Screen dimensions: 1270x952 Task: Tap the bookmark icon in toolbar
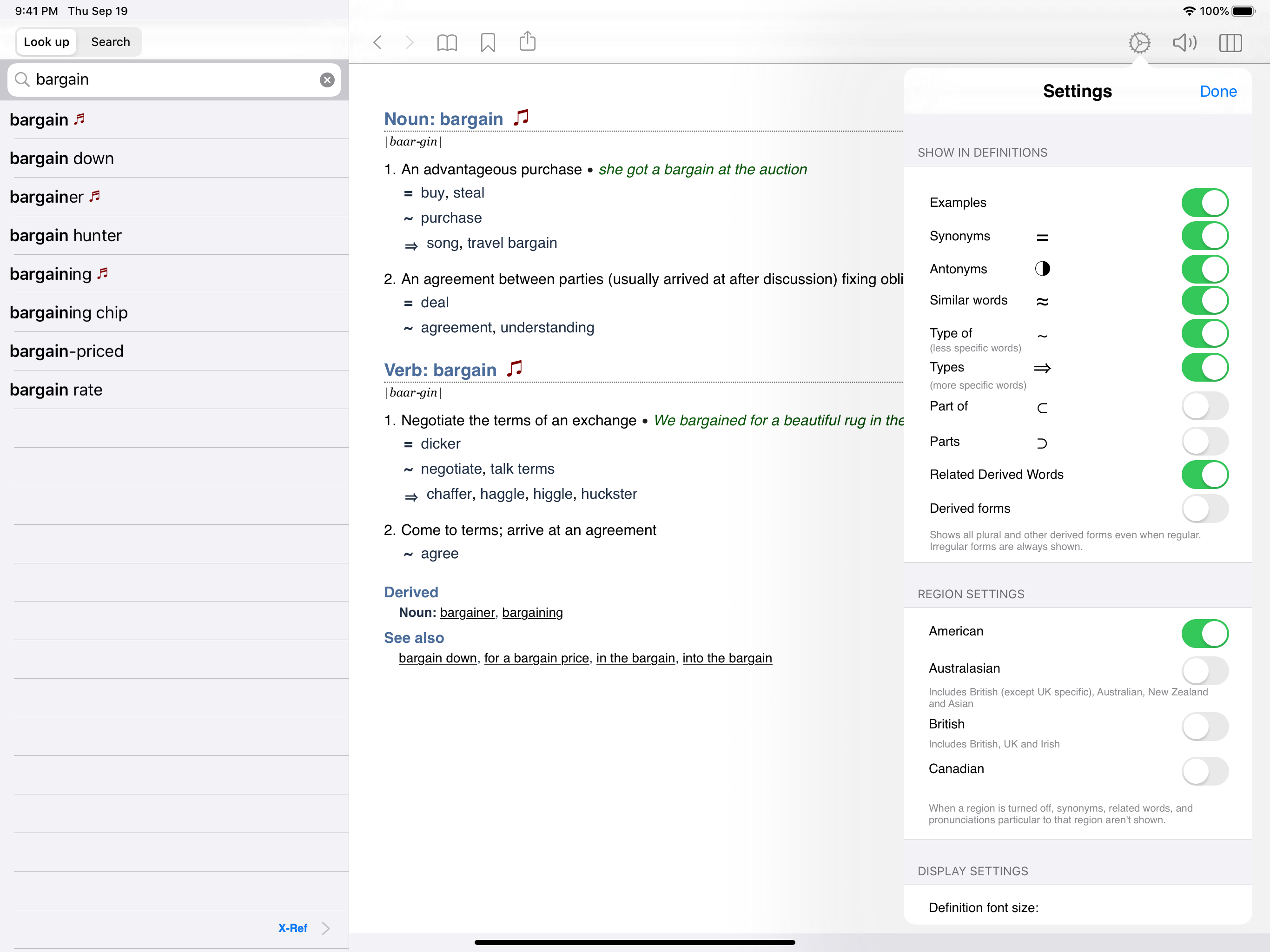[x=488, y=42]
